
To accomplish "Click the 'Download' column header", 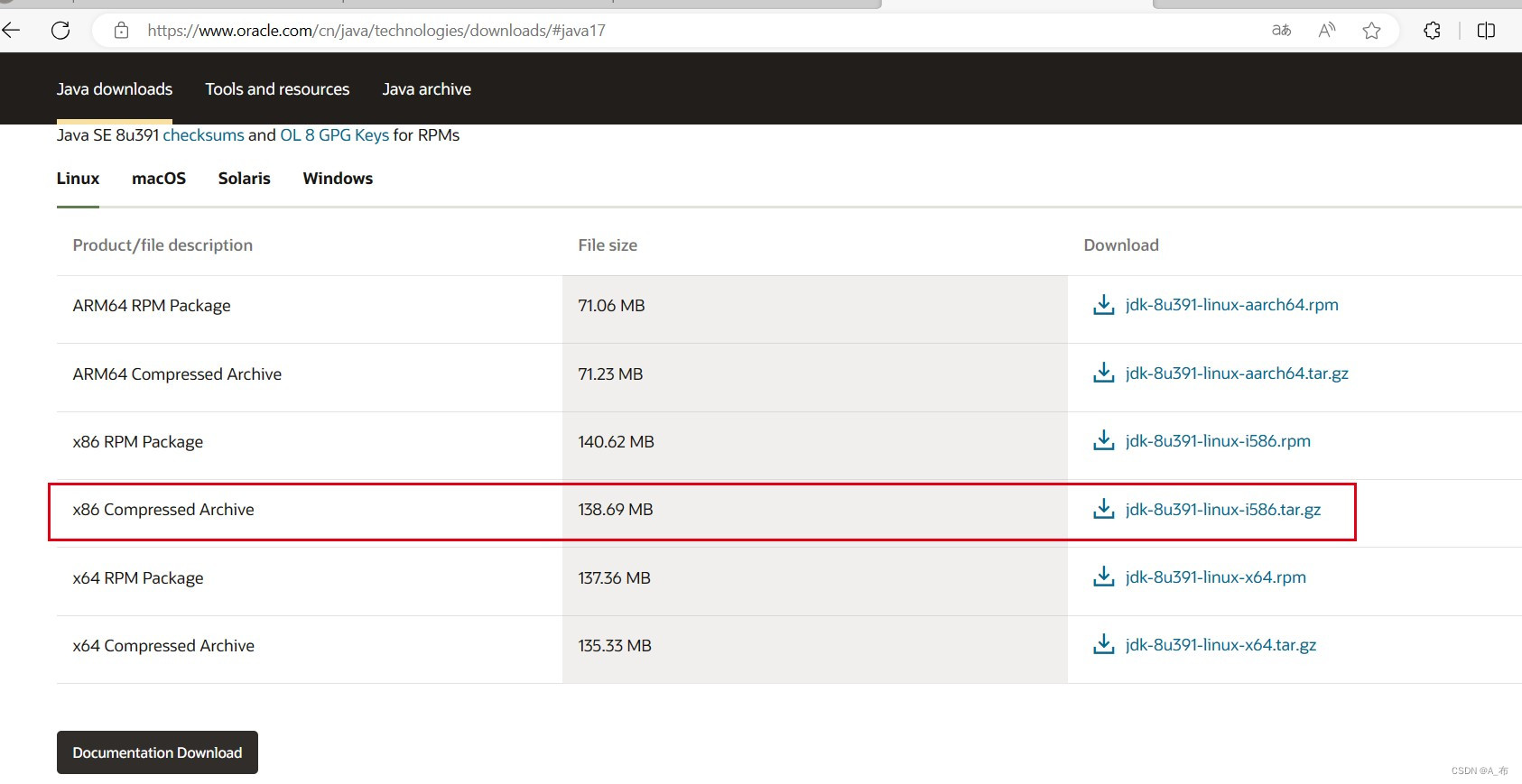I will (1121, 245).
